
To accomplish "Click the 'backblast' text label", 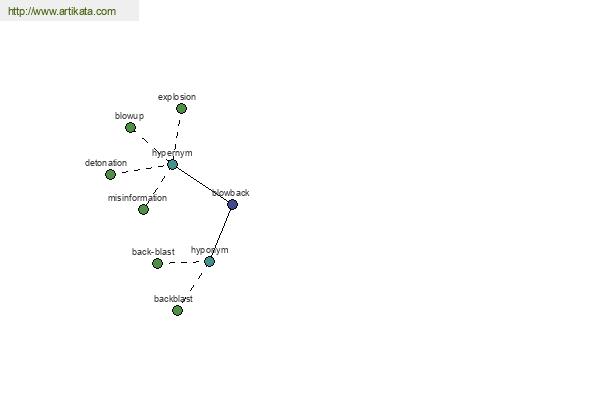I will pyautogui.click(x=173, y=299).
